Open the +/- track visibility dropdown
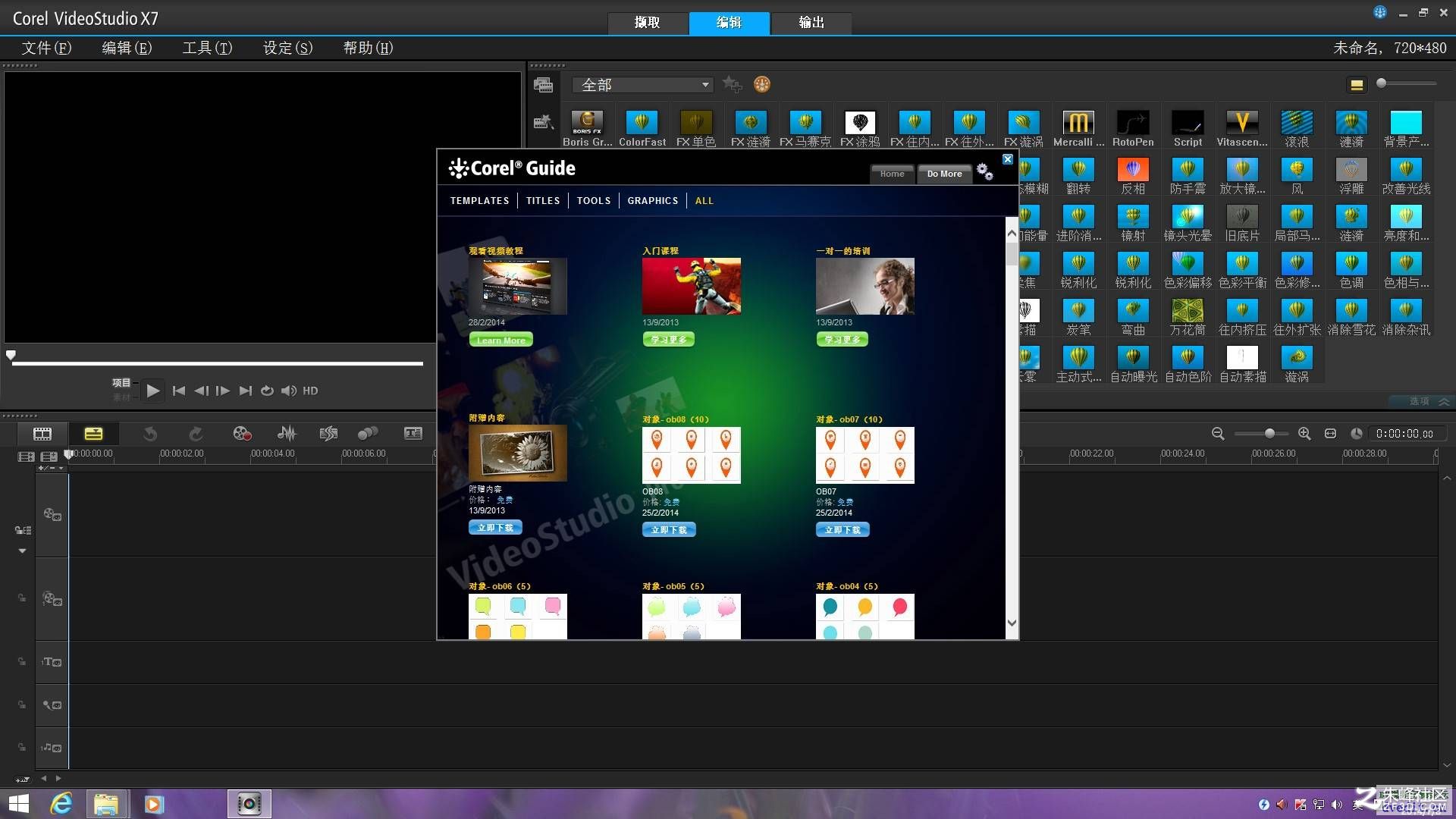The width and height of the screenshot is (1456, 819). (x=52, y=468)
